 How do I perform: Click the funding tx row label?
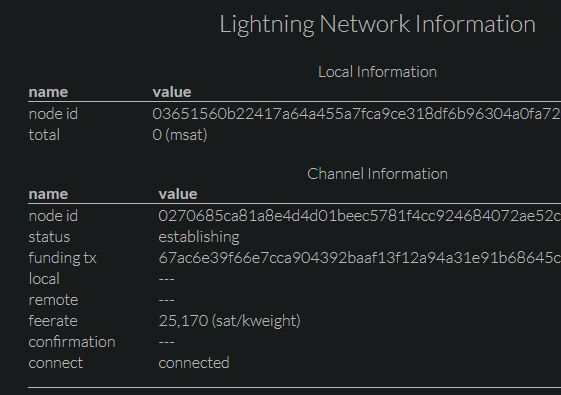[x=63, y=258]
